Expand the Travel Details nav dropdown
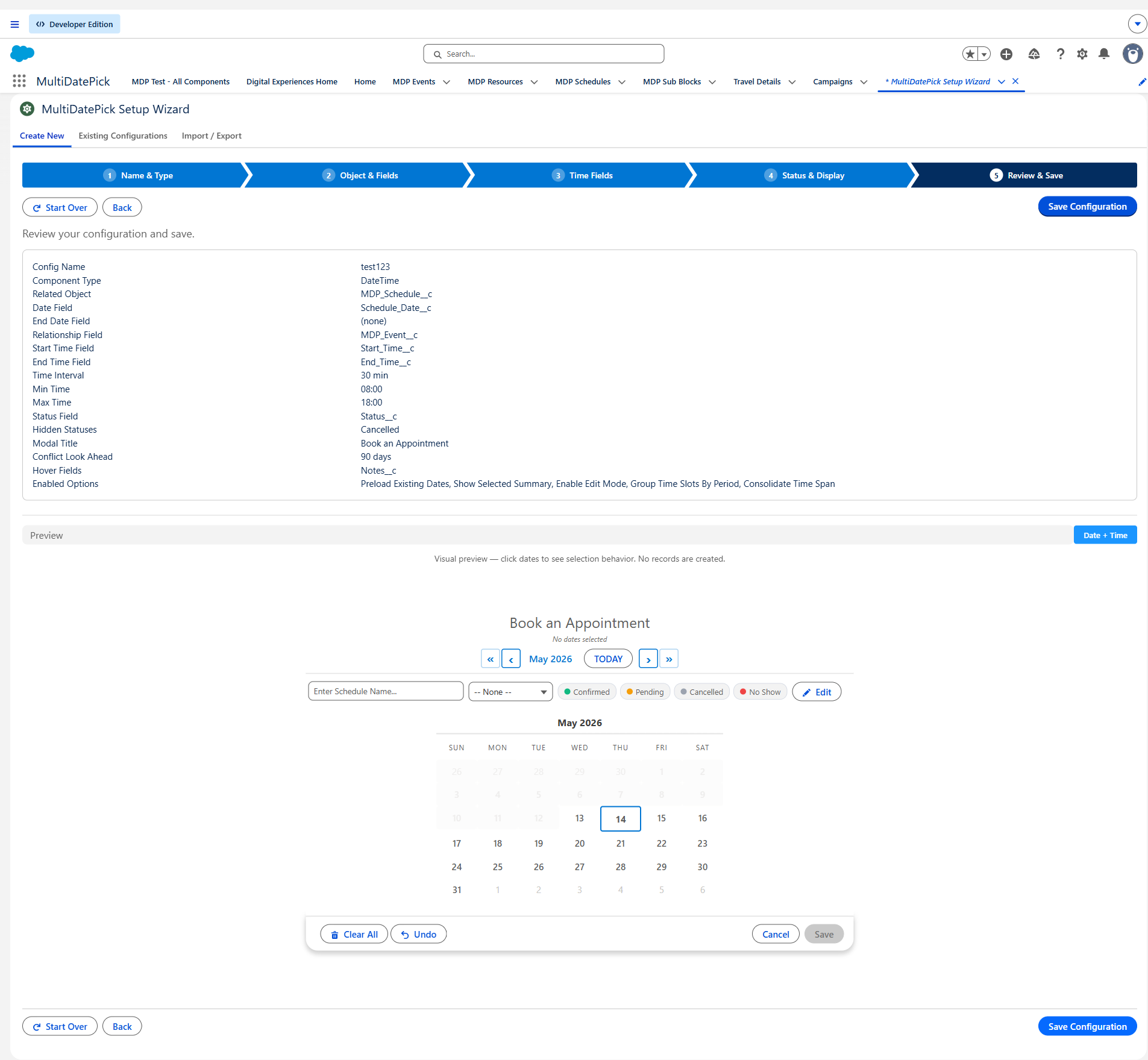The image size is (1148, 1060). [792, 82]
